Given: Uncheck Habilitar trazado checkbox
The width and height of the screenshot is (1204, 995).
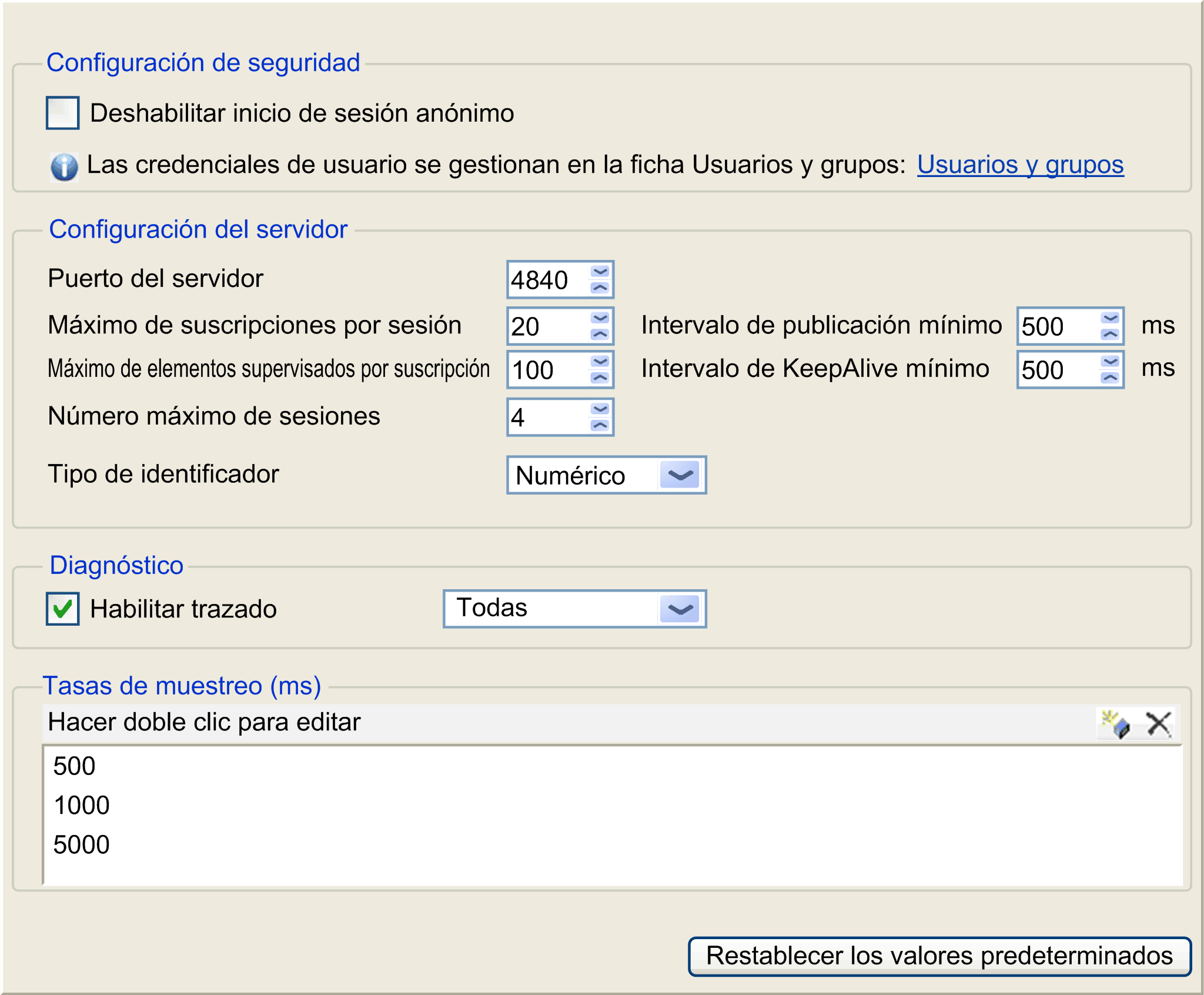Looking at the screenshot, I should tap(63, 609).
